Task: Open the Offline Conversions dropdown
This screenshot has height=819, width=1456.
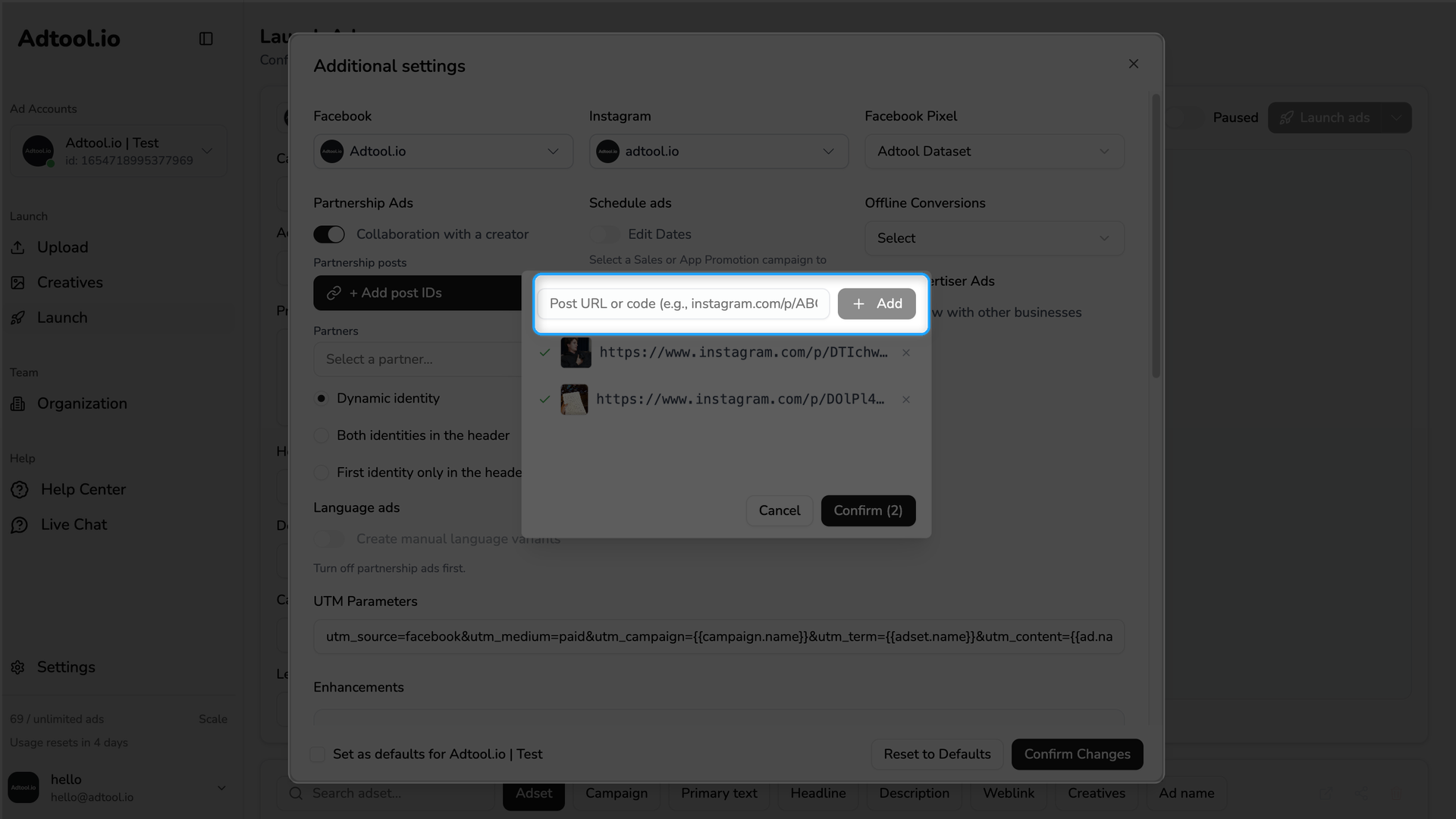Action: click(994, 238)
